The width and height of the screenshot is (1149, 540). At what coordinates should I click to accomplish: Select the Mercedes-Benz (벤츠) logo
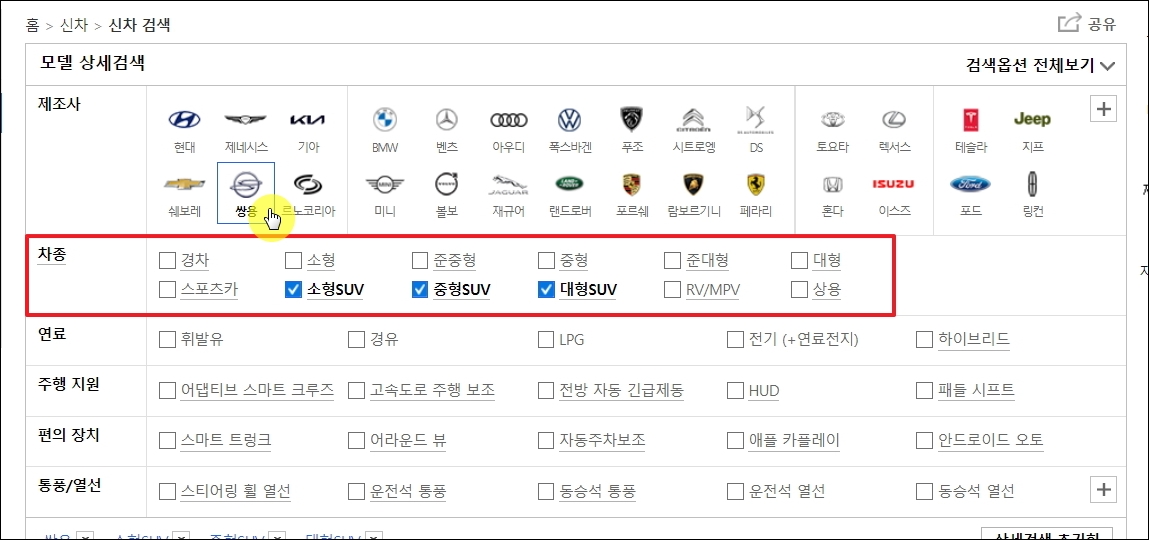[x=446, y=120]
